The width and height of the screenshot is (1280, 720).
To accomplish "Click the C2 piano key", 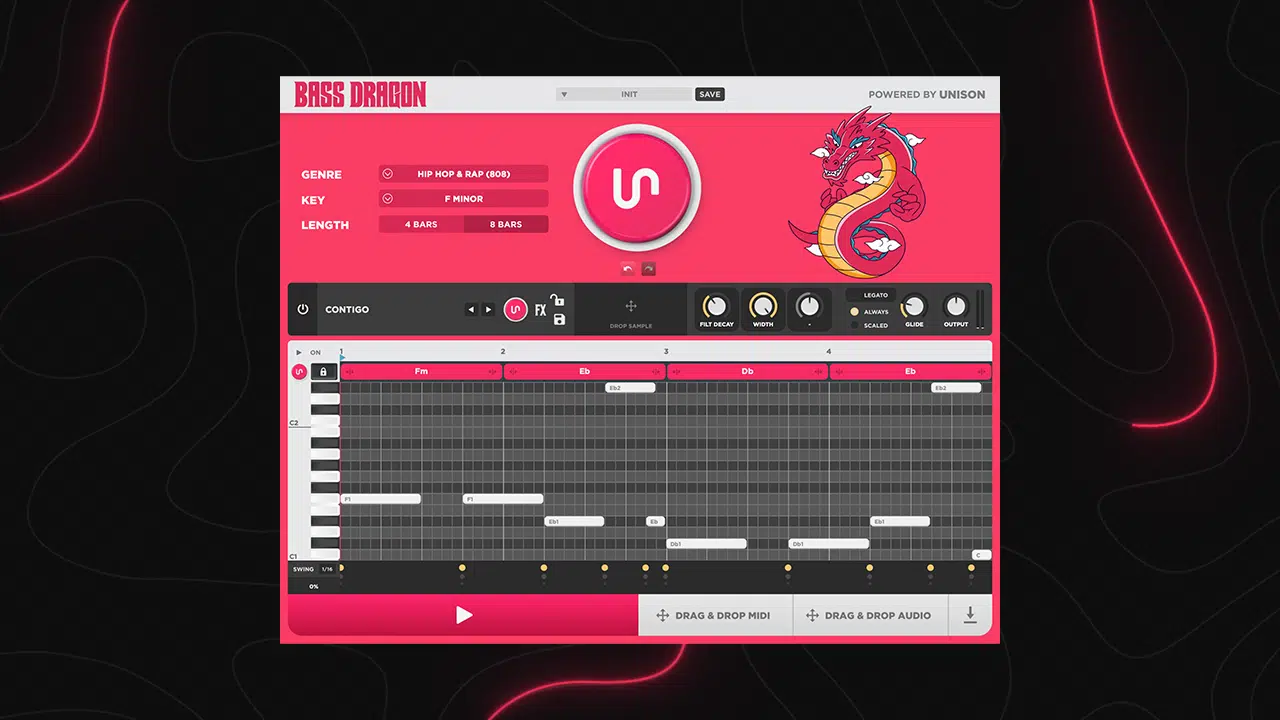I will (325, 421).
